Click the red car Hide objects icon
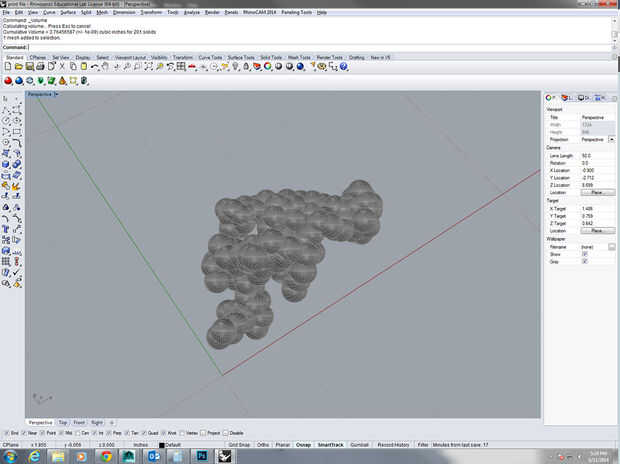This screenshot has width=620, height=464. pyautogui.click(x=192, y=66)
